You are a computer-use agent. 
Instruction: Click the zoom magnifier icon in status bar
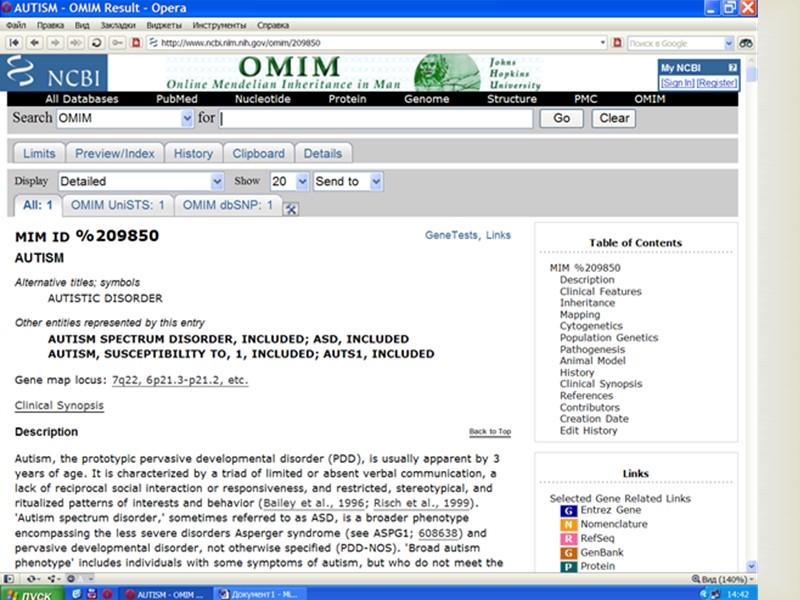point(695,579)
